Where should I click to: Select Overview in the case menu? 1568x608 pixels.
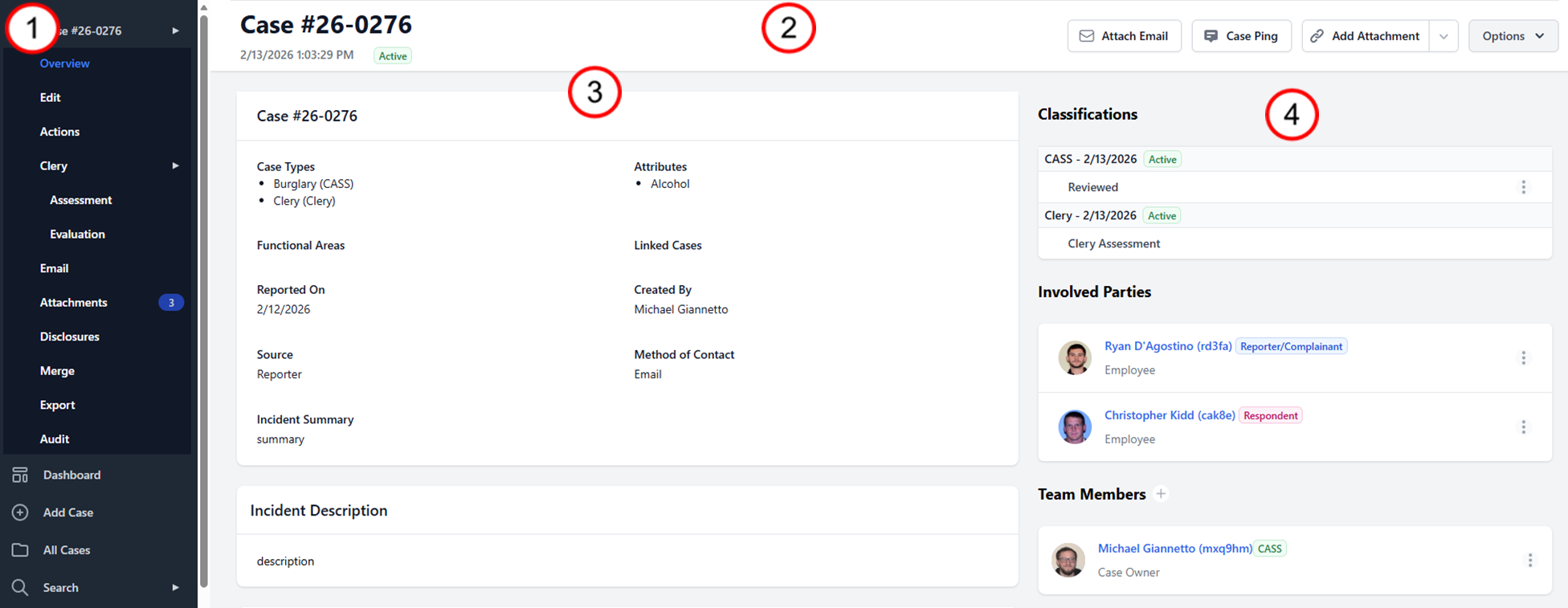(64, 63)
